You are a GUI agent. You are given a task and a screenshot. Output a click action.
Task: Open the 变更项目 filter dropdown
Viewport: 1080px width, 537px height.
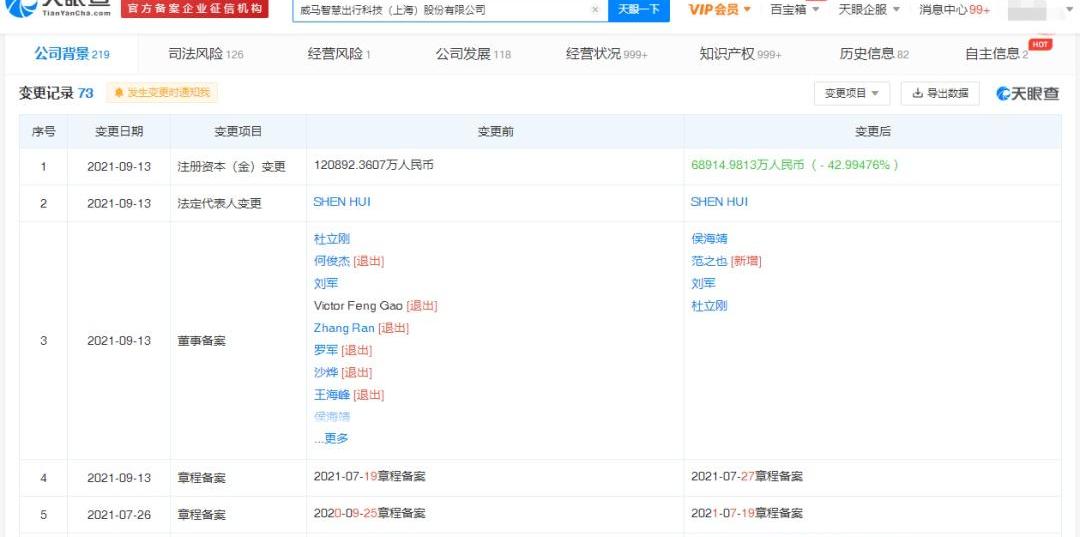click(x=852, y=94)
